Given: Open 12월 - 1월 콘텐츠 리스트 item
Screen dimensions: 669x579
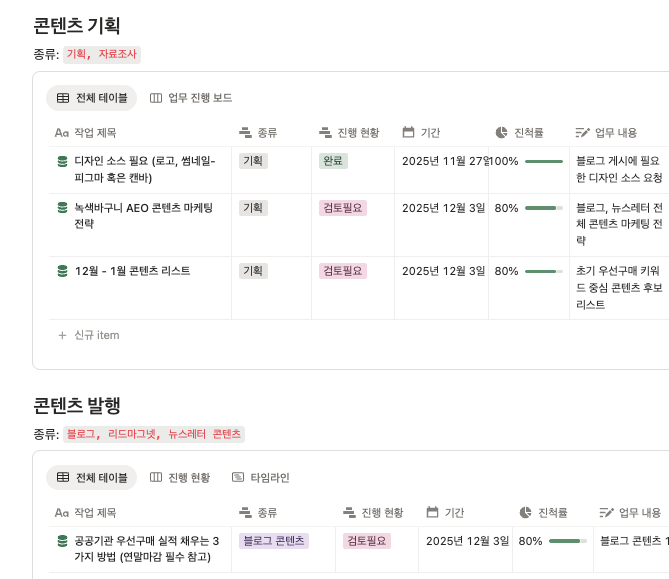Looking at the screenshot, I should [x=132, y=271].
